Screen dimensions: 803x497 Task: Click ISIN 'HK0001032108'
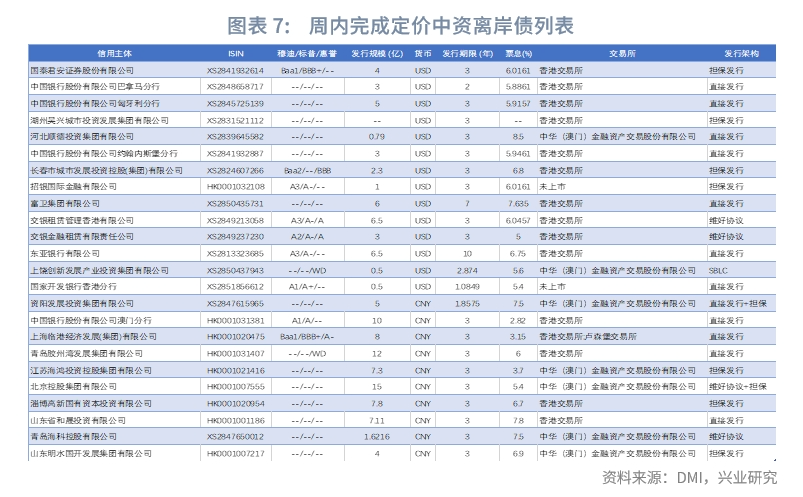coord(236,187)
